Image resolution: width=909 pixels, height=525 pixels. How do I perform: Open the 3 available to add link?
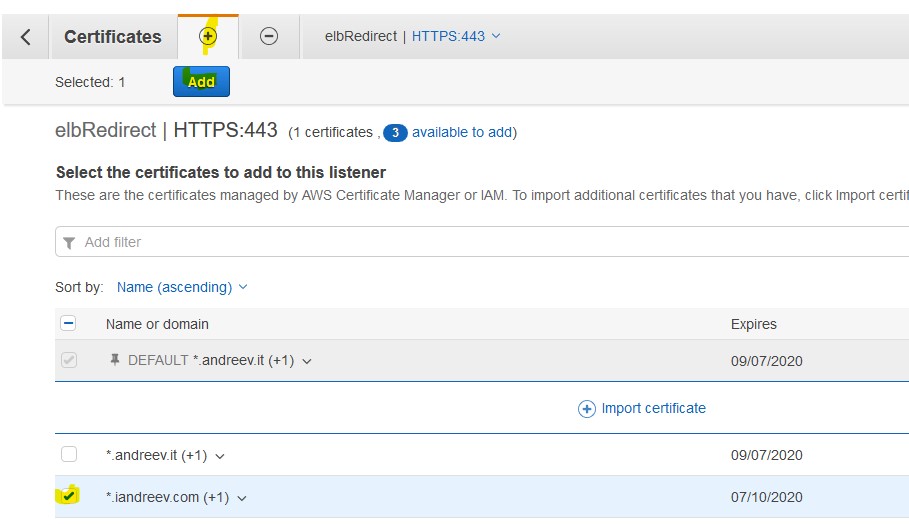tap(462, 132)
